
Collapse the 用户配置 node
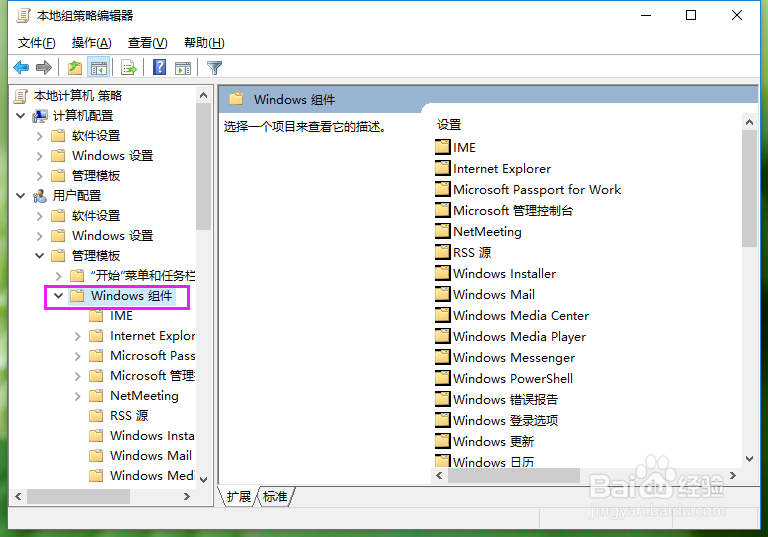pos(21,196)
